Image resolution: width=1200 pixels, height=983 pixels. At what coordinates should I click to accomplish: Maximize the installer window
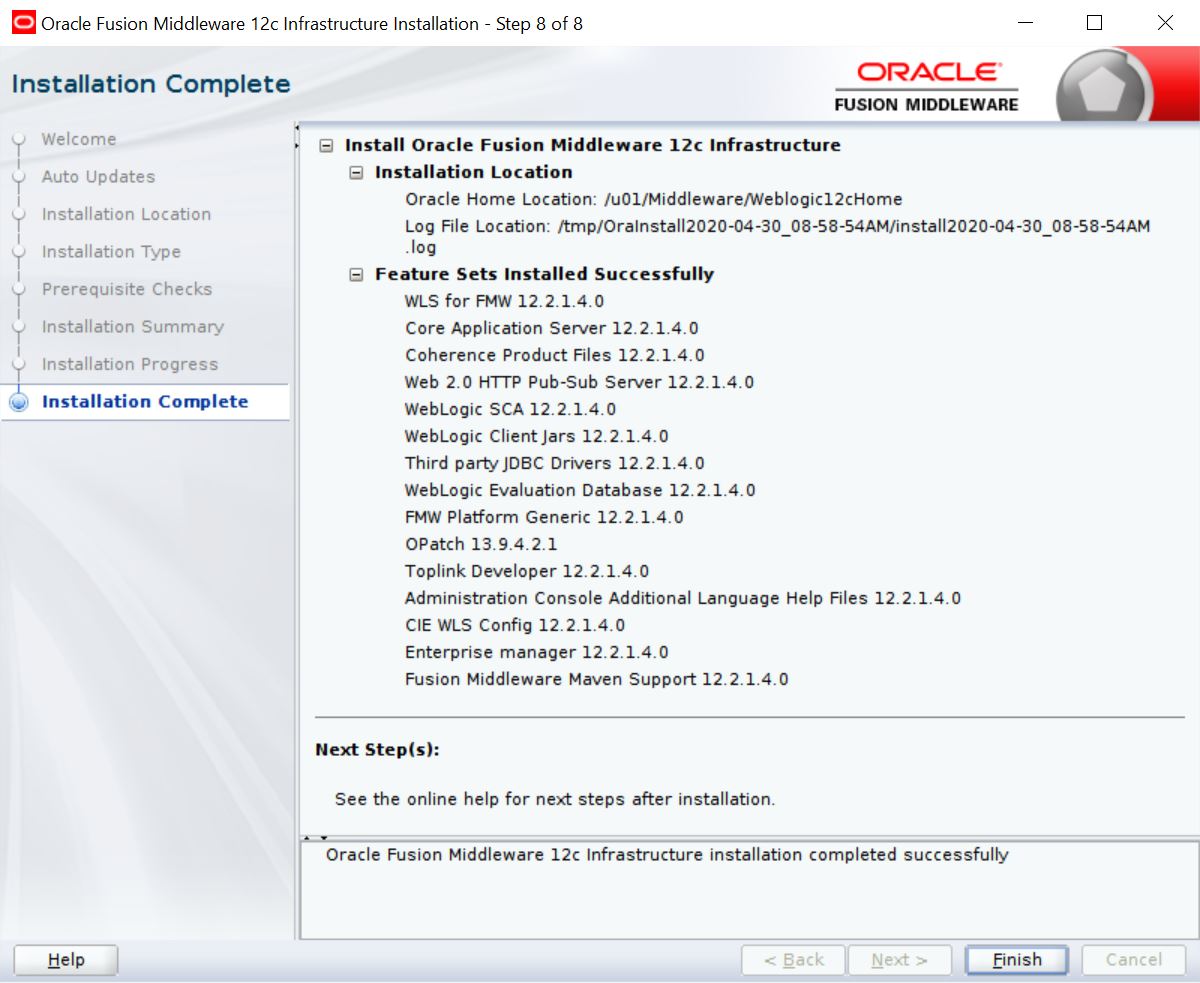tap(1094, 22)
